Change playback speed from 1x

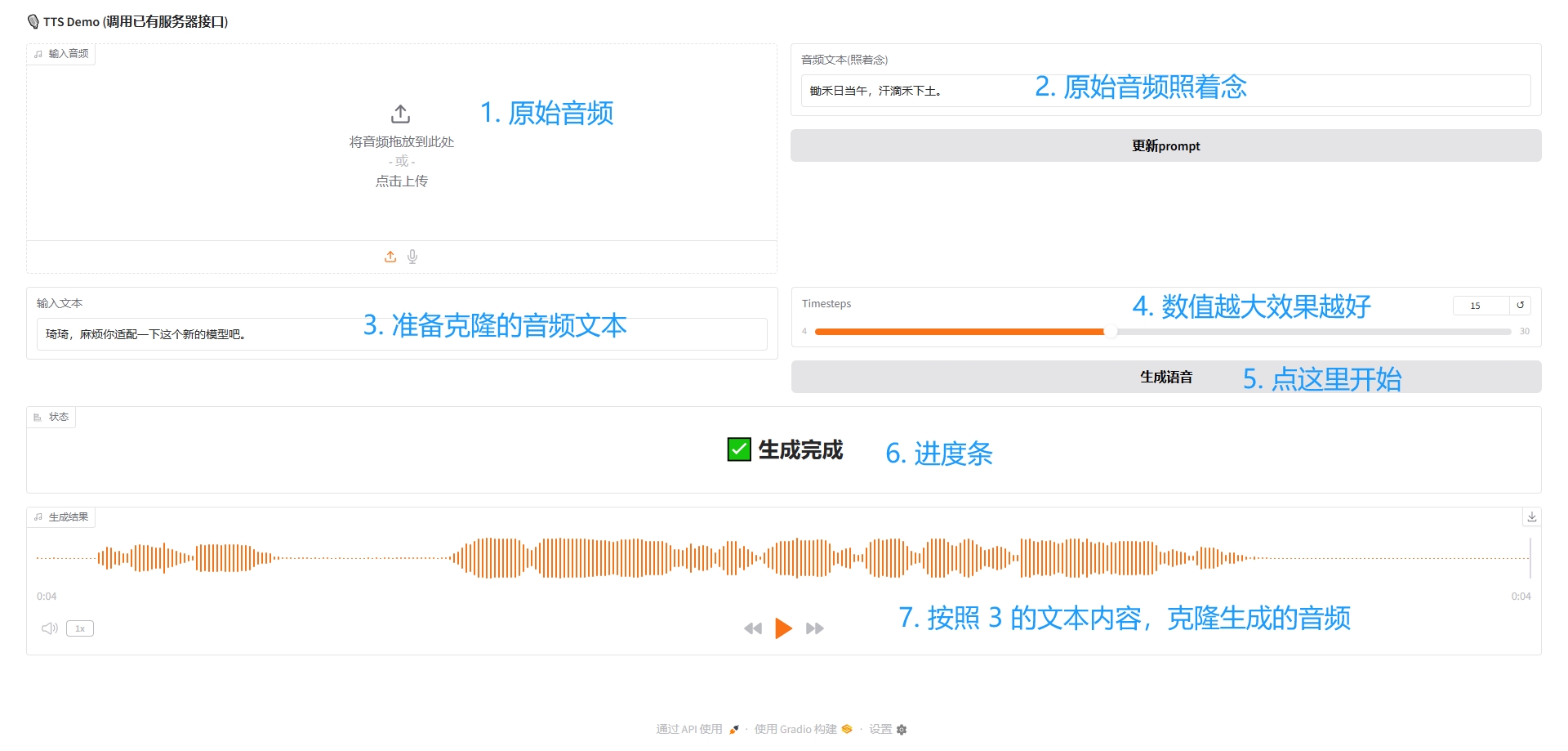click(x=80, y=628)
